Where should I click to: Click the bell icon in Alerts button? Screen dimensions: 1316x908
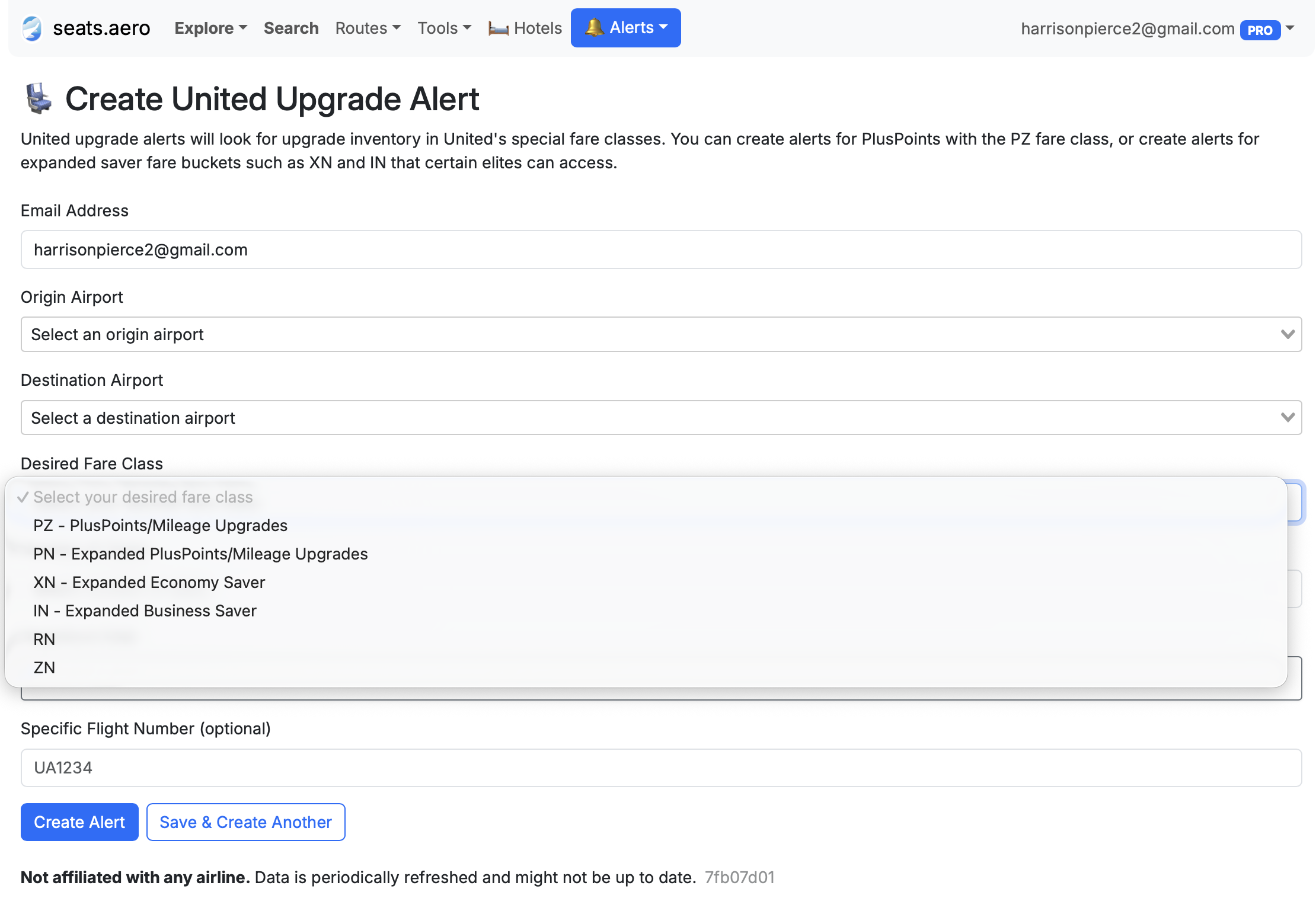594,27
